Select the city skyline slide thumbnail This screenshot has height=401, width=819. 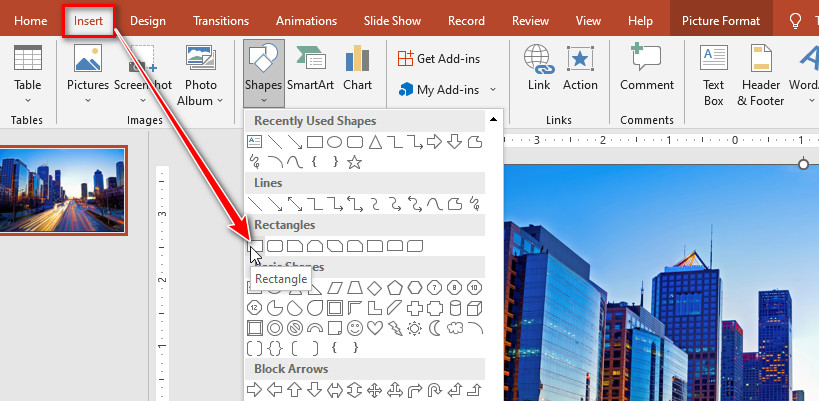(x=62, y=190)
